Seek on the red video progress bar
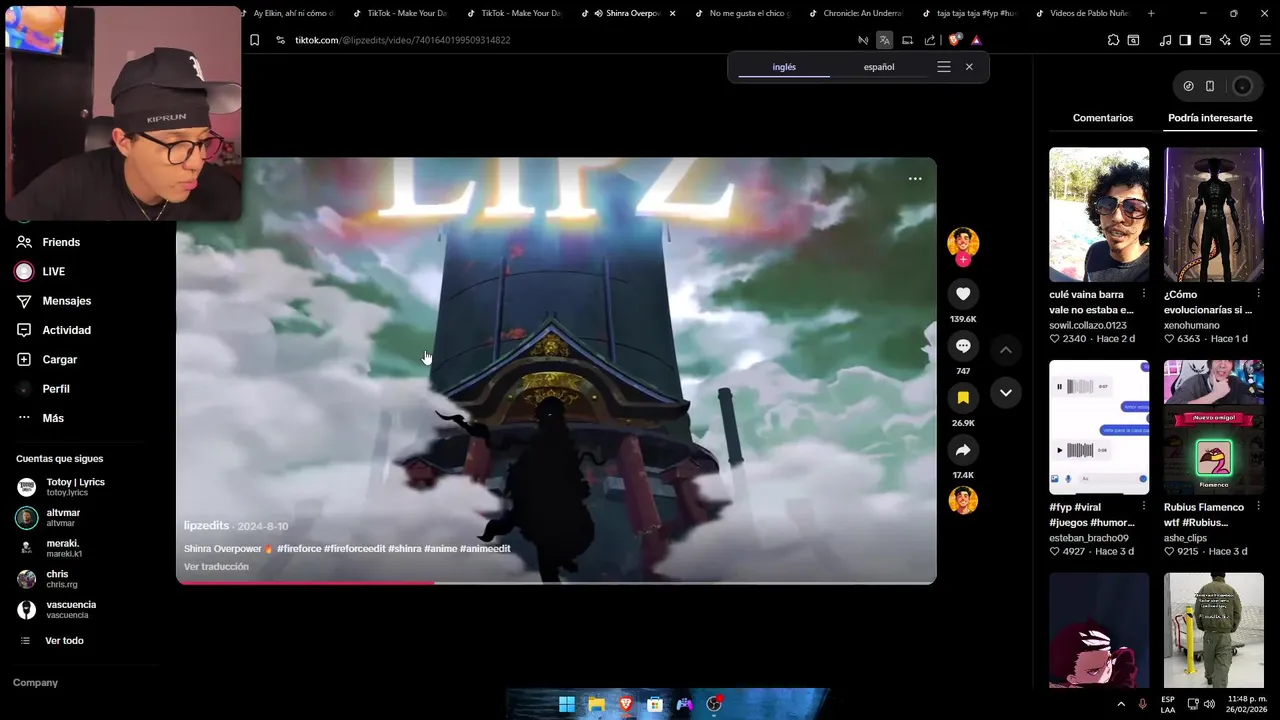 click(556, 583)
